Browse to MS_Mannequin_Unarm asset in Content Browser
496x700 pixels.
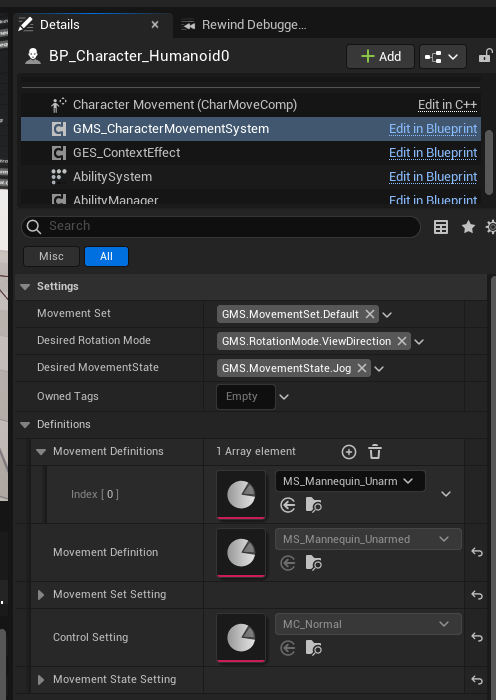(313, 505)
